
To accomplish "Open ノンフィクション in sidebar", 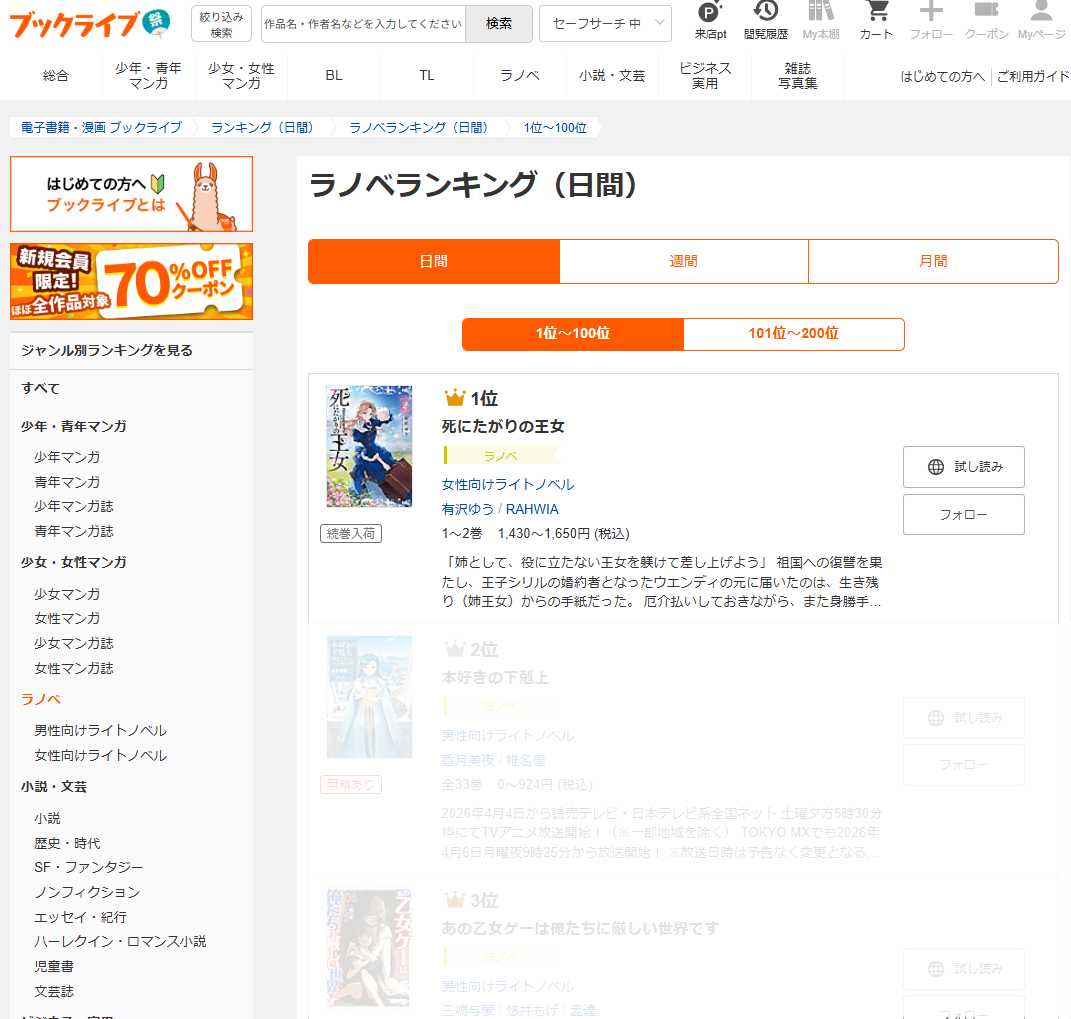I will (87, 893).
